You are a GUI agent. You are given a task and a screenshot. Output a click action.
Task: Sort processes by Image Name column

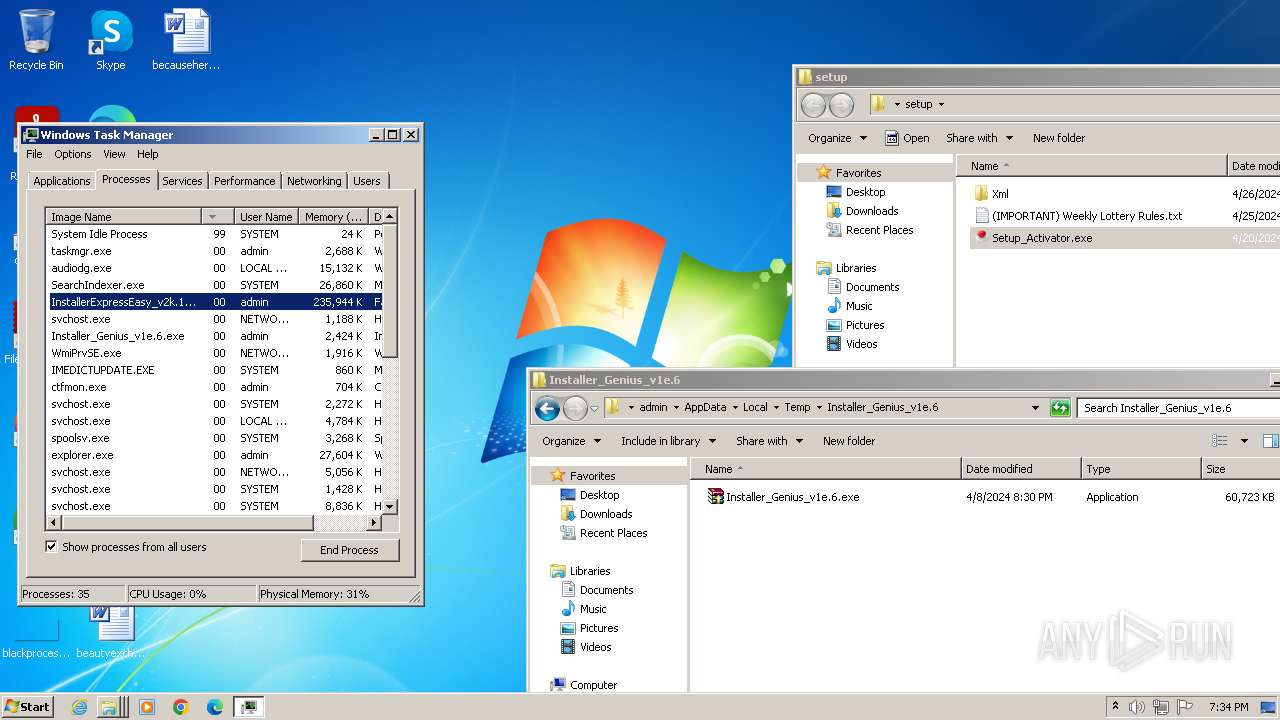(124, 217)
